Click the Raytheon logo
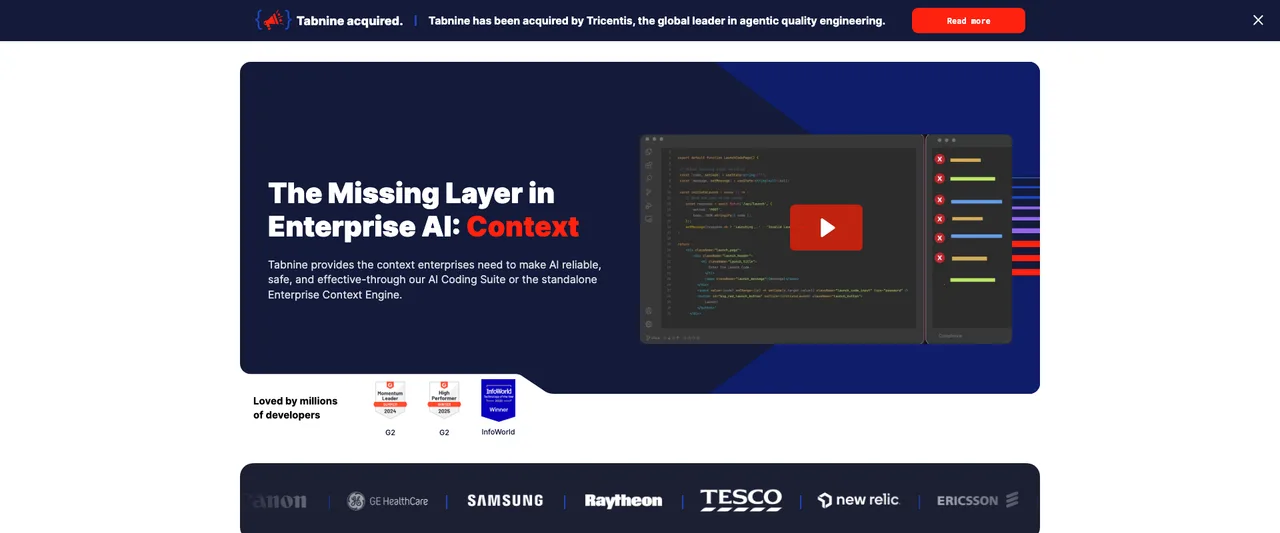This screenshot has height=533, width=1280. click(x=623, y=501)
